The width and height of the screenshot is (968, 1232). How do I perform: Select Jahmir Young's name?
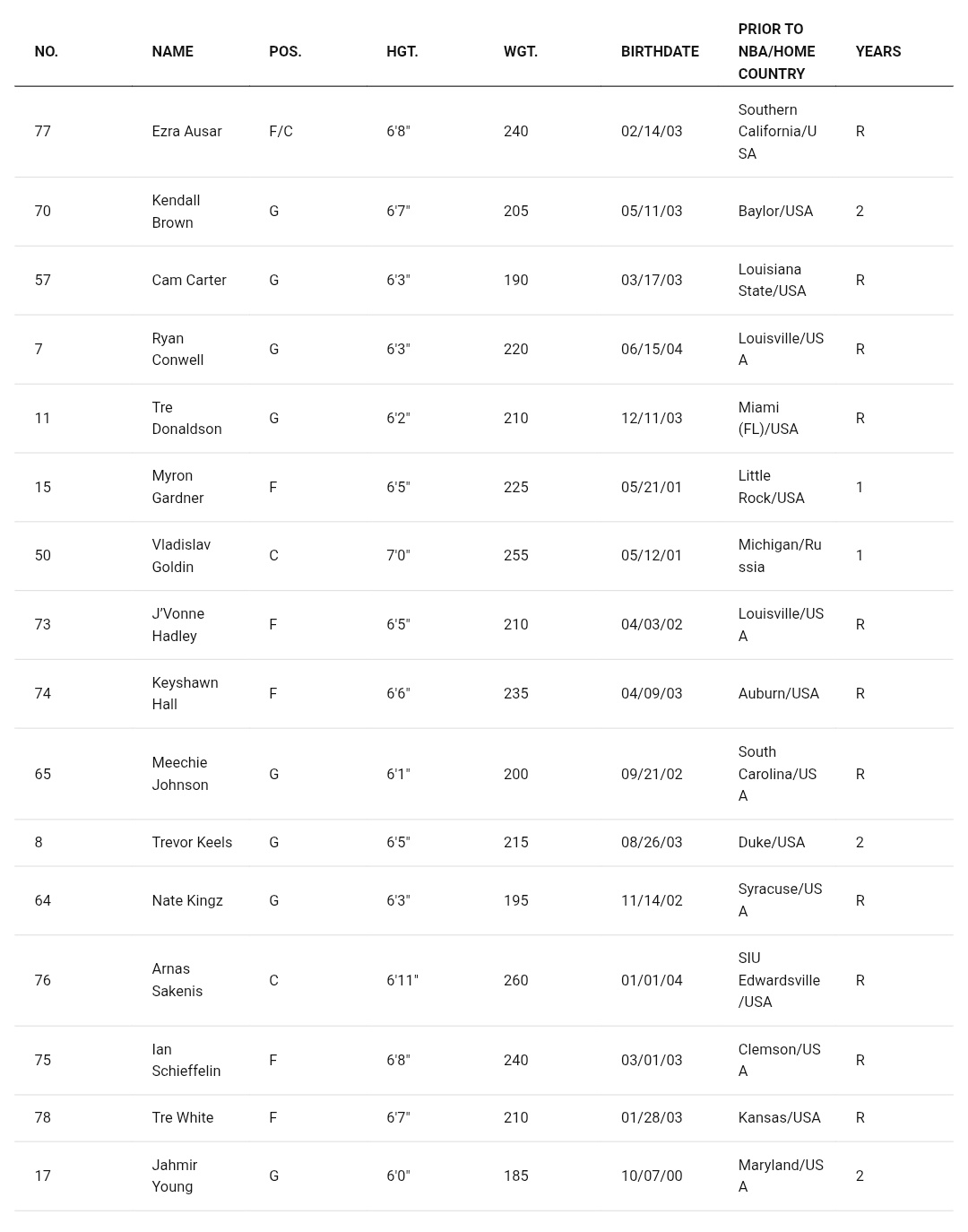tap(174, 1176)
